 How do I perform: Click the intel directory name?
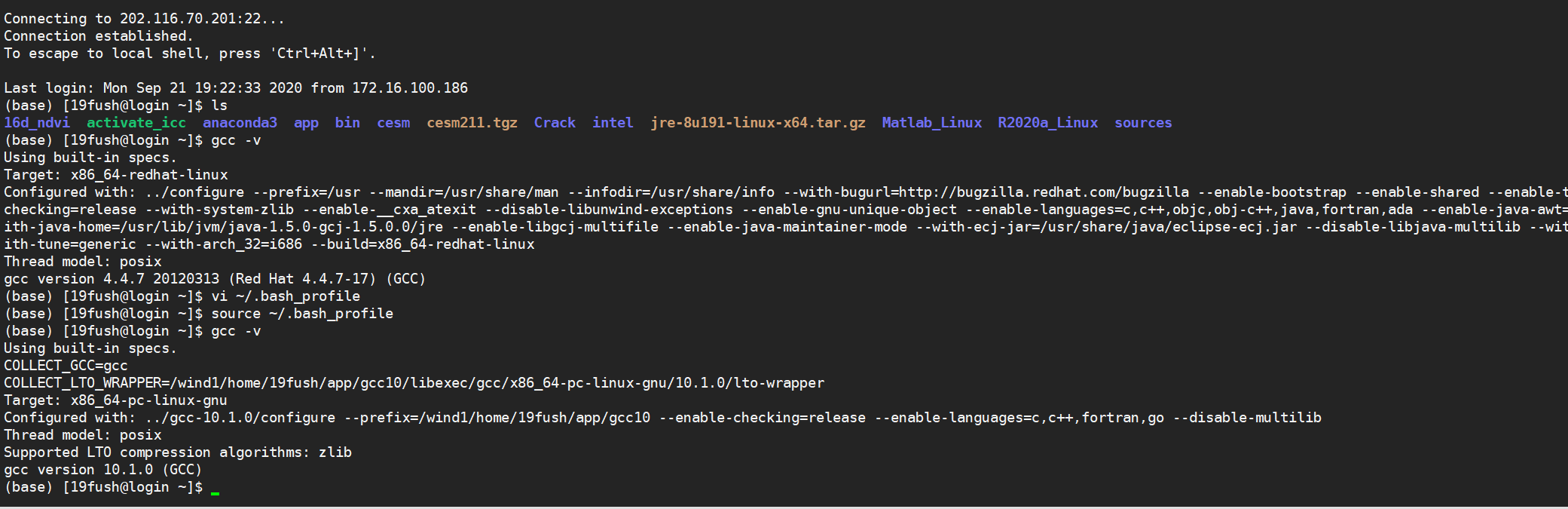point(613,123)
